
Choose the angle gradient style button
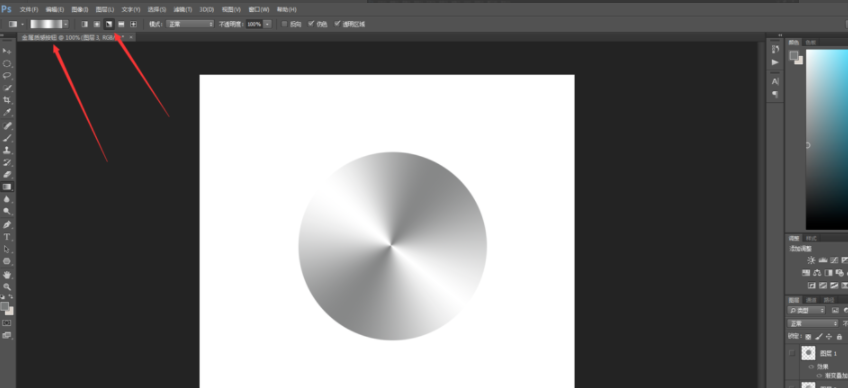tap(109, 24)
